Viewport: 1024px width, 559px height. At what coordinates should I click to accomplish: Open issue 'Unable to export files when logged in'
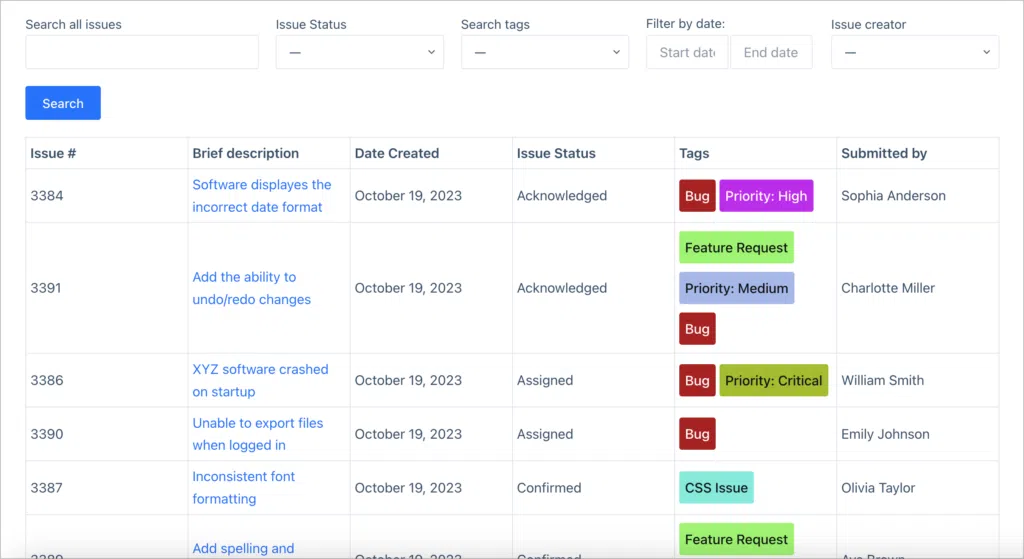pos(257,434)
